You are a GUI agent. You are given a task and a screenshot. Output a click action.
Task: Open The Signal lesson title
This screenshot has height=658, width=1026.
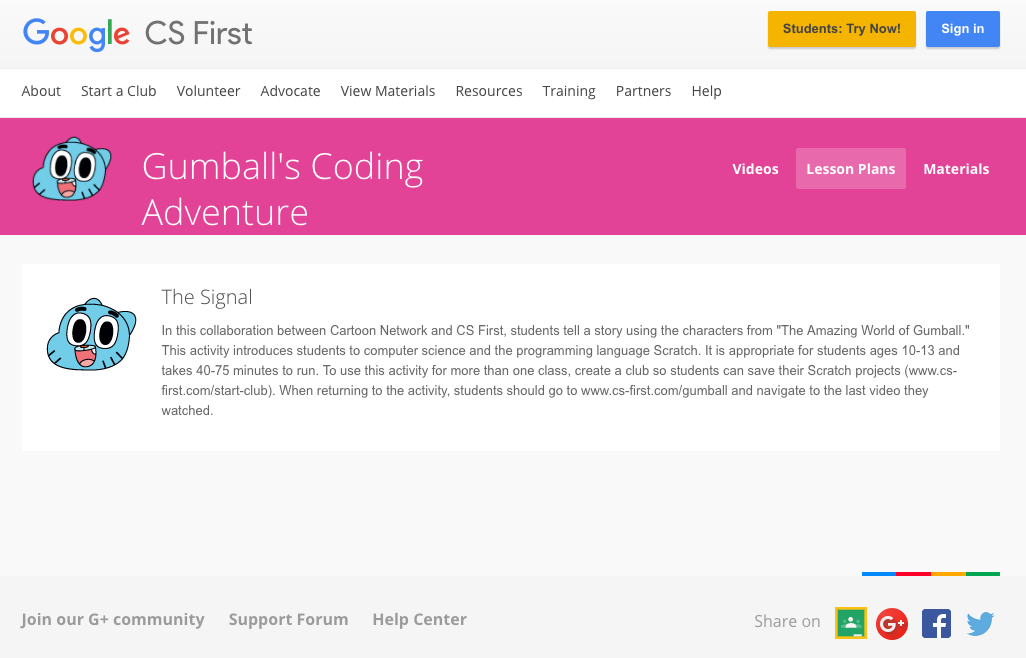point(207,297)
